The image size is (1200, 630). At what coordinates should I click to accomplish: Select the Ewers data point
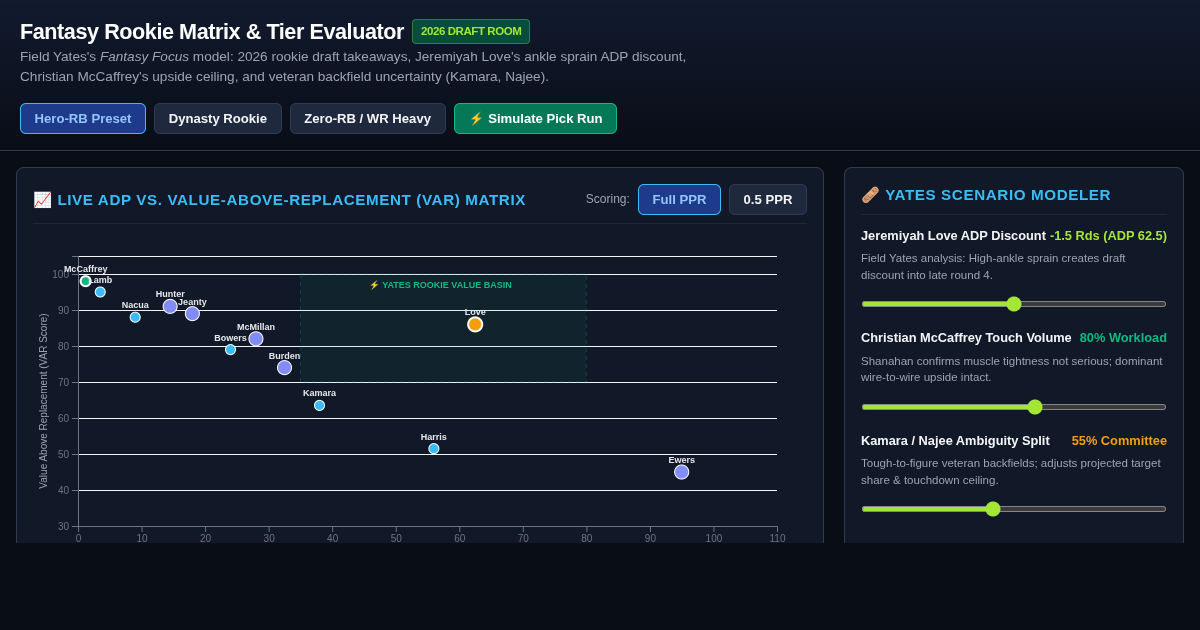click(682, 472)
